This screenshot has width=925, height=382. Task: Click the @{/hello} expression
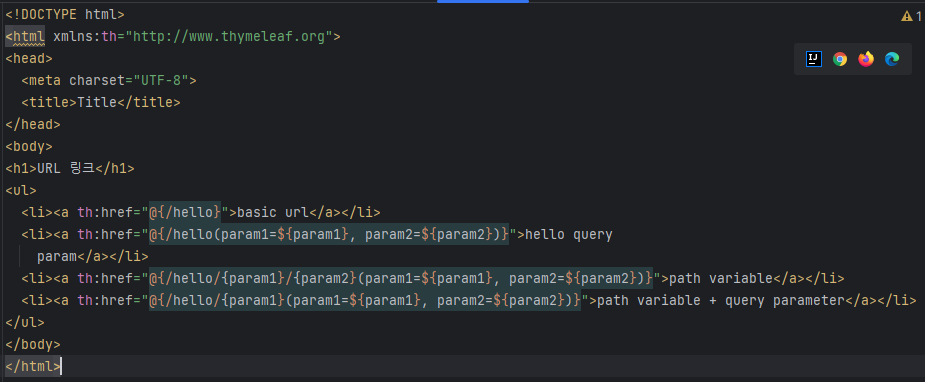(x=185, y=212)
